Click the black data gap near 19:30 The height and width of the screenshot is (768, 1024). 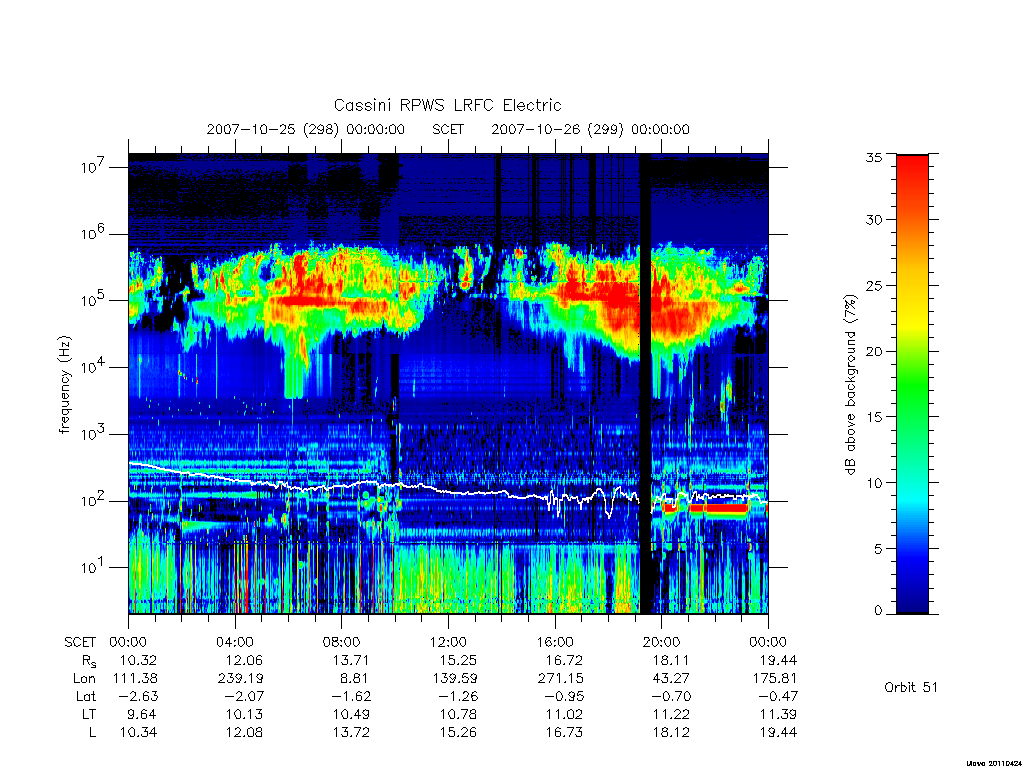point(645,383)
